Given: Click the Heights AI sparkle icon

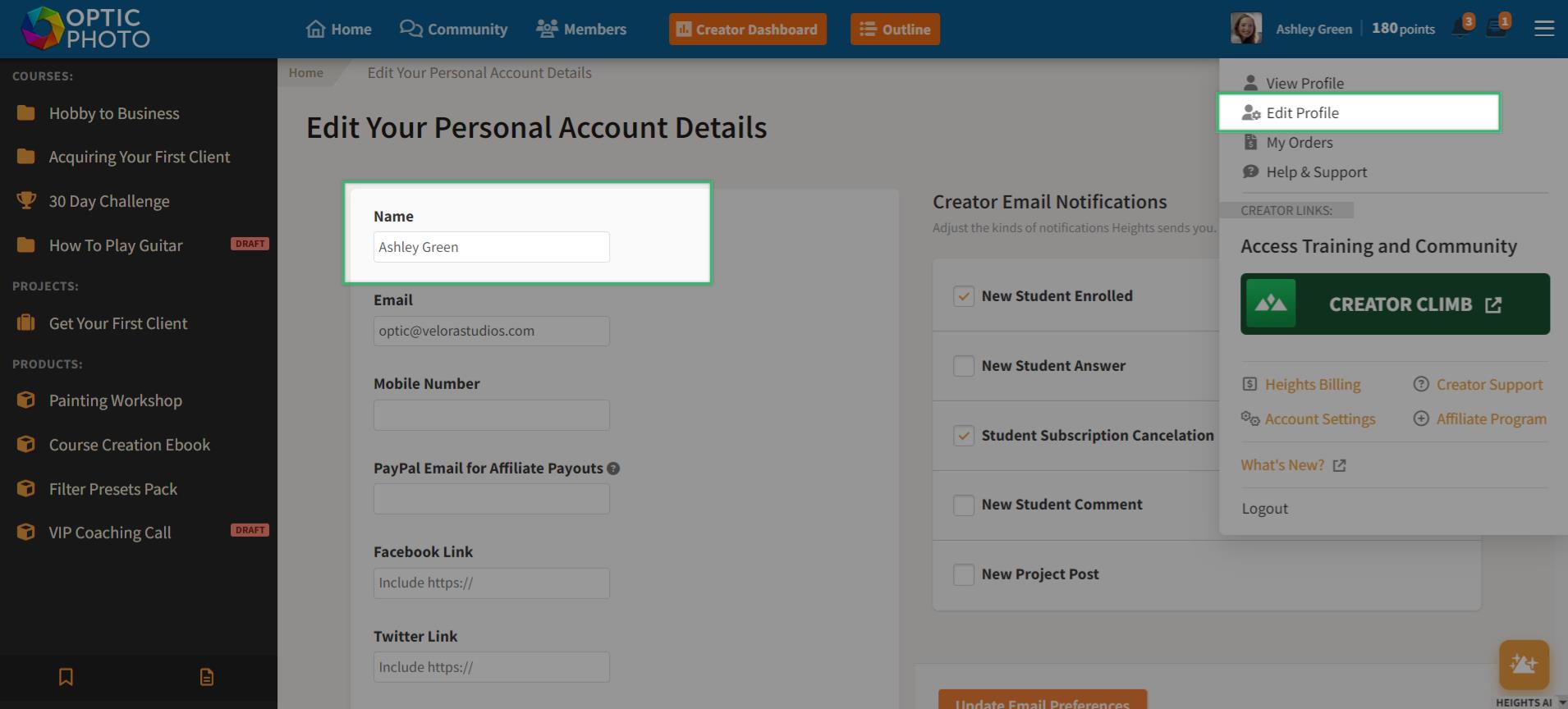Looking at the screenshot, I should 1524,665.
